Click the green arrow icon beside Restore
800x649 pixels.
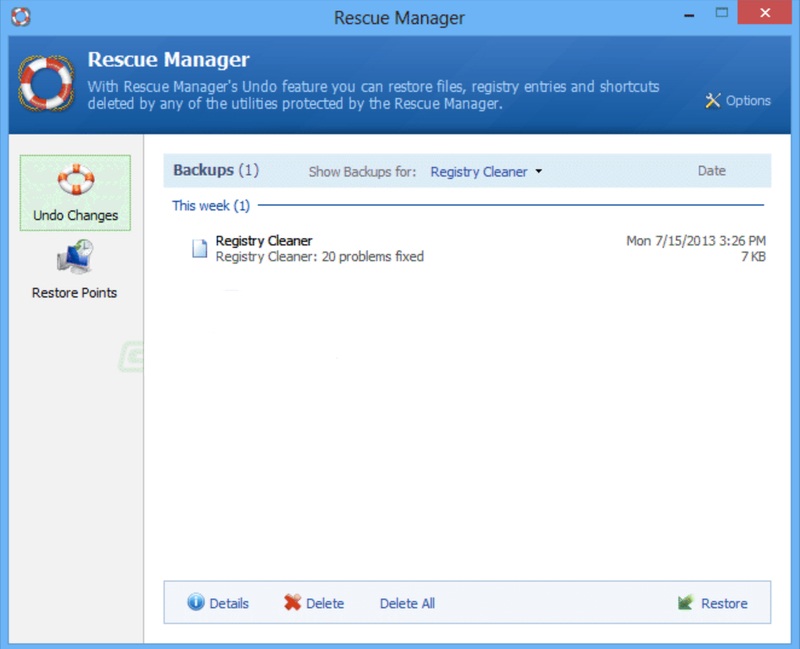(686, 603)
